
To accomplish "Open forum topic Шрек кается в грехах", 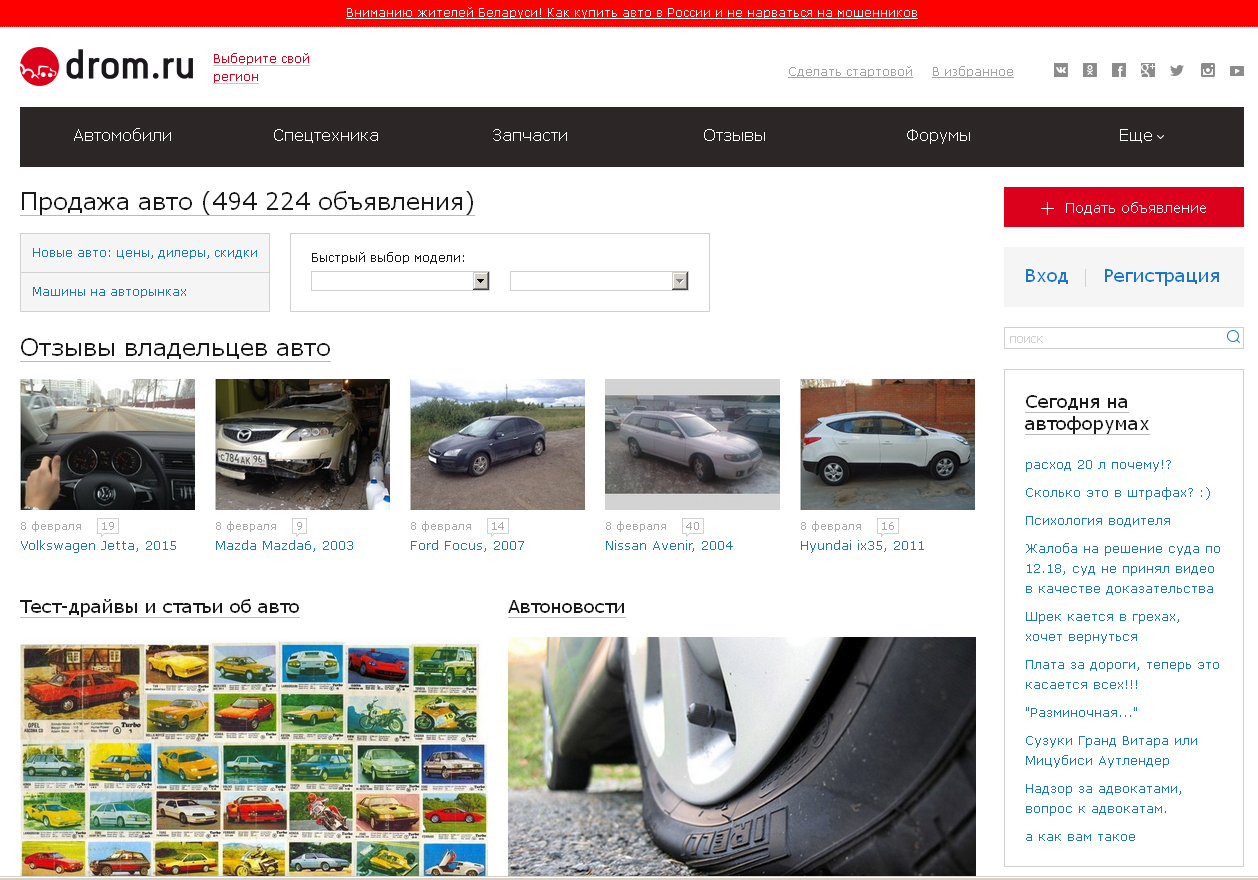I will 1103,627.
